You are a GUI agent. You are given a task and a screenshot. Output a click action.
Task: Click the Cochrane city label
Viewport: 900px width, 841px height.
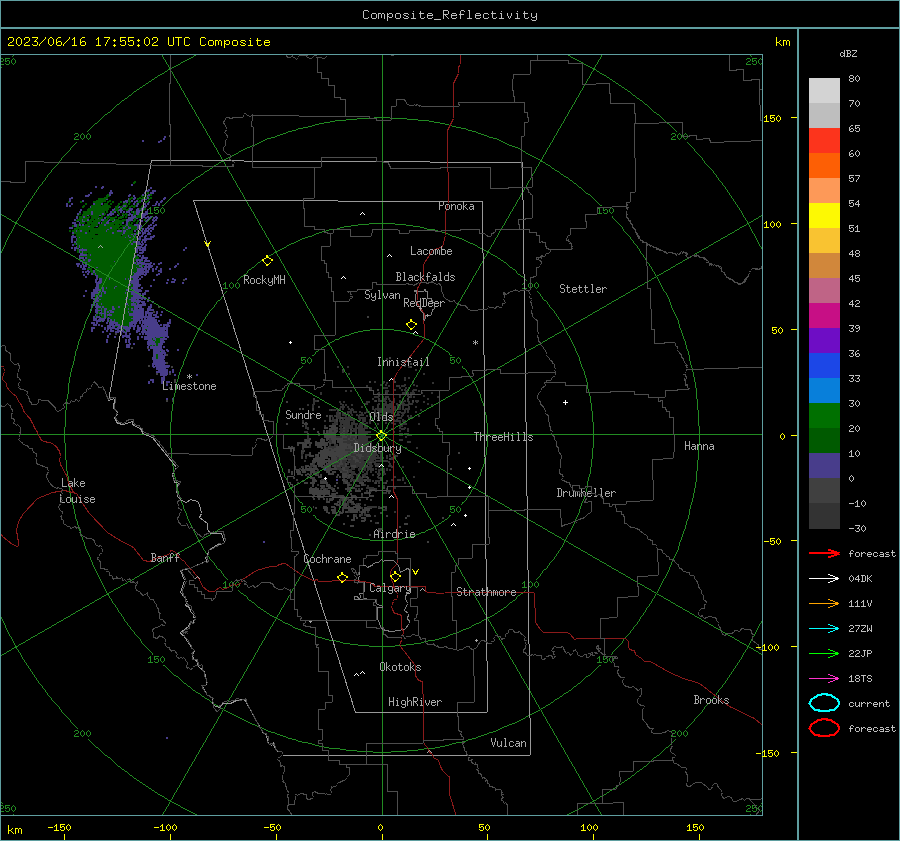click(x=327, y=559)
